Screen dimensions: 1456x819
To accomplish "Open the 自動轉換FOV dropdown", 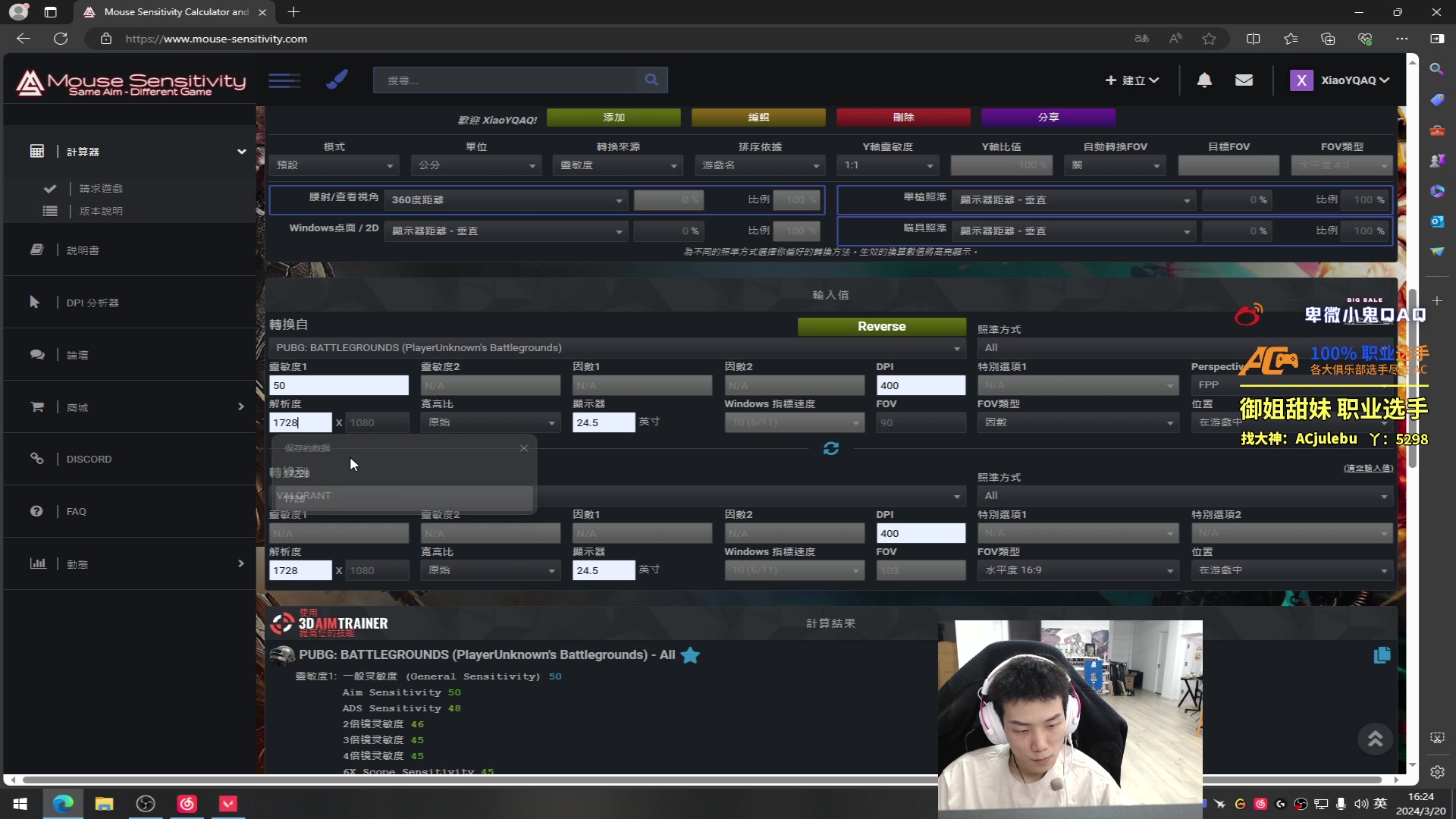I will tap(1115, 165).
